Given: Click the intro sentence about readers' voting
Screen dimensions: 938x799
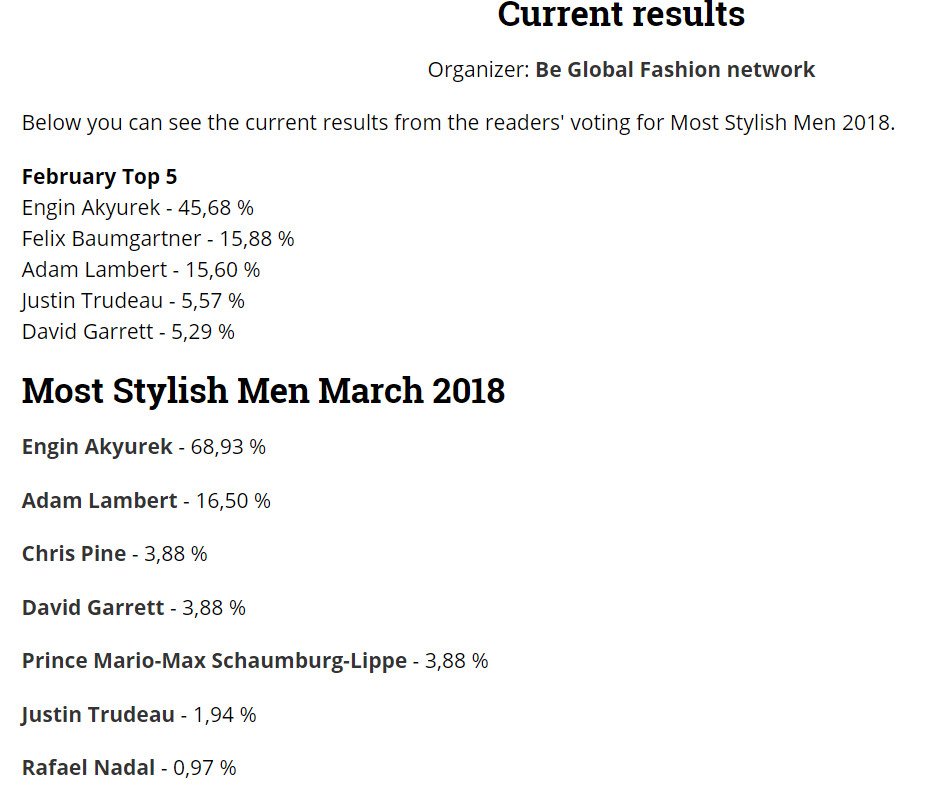Looking at the screenshot, I should coord(458,123).
